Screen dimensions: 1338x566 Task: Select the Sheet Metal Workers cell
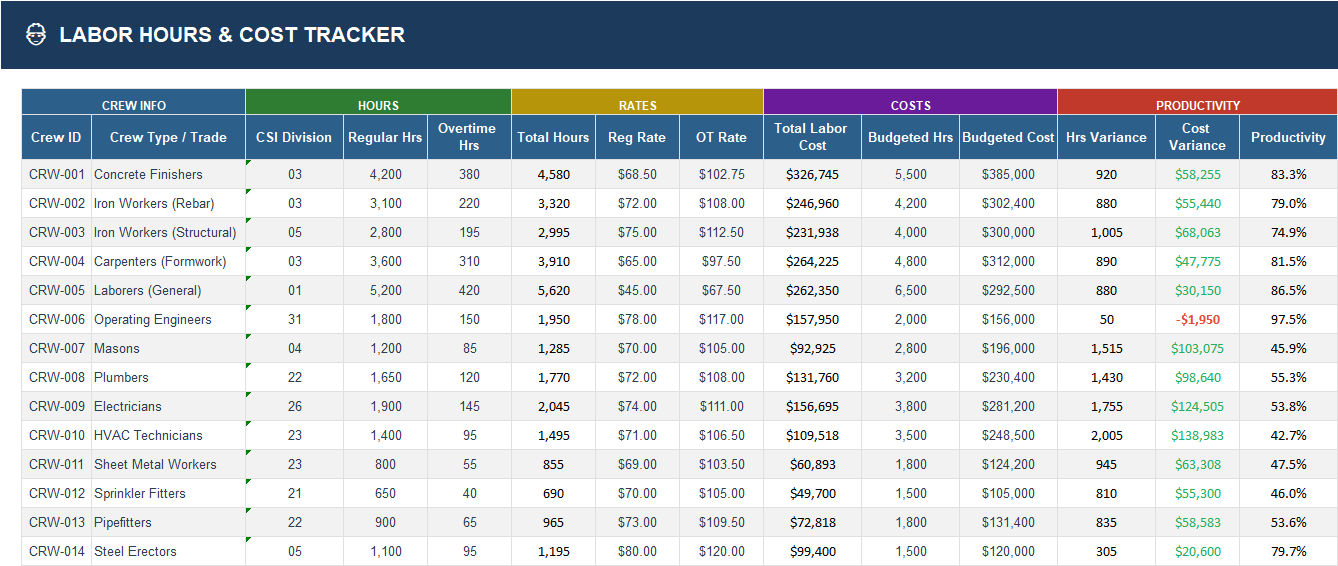168,464
